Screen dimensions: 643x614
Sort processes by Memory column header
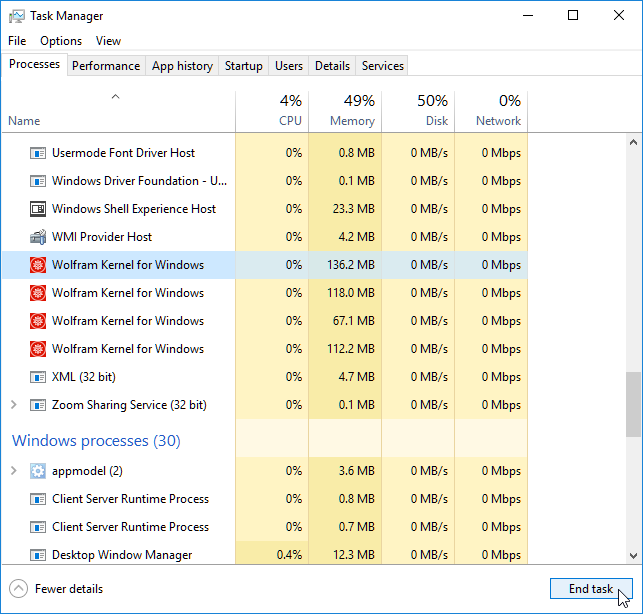[x=345, y=111]
